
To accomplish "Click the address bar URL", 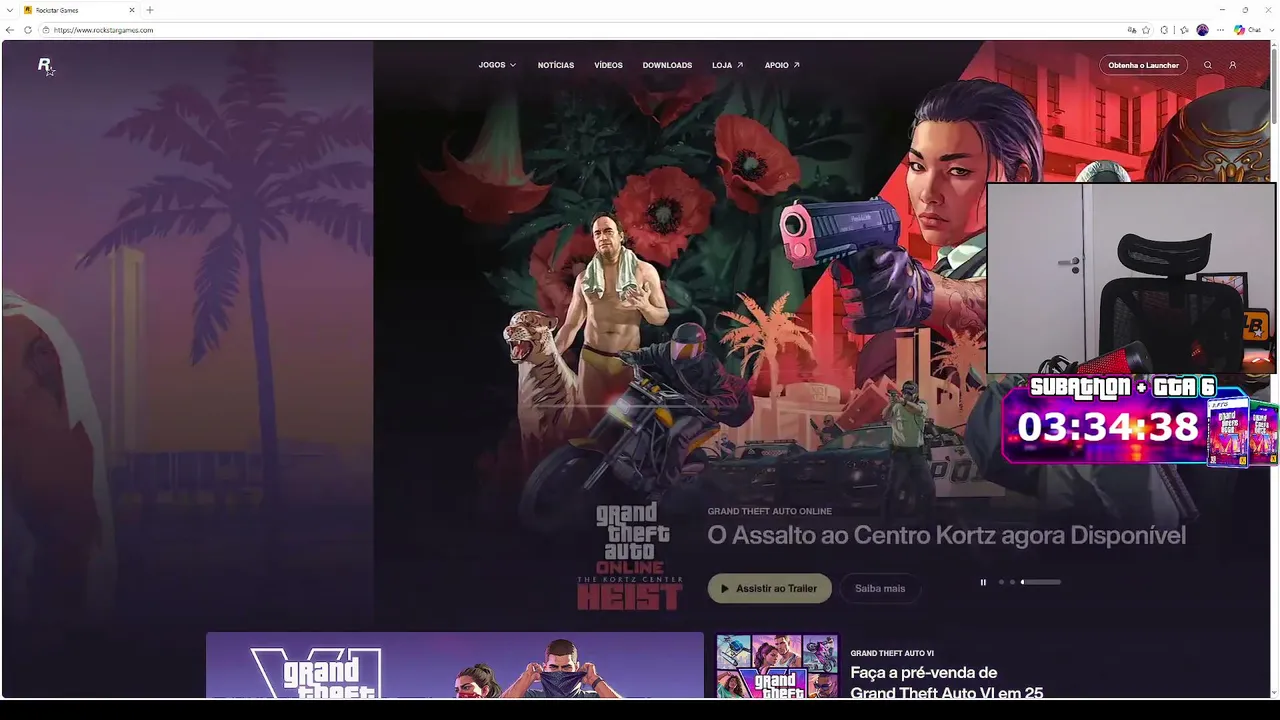I will coord(103,30).
